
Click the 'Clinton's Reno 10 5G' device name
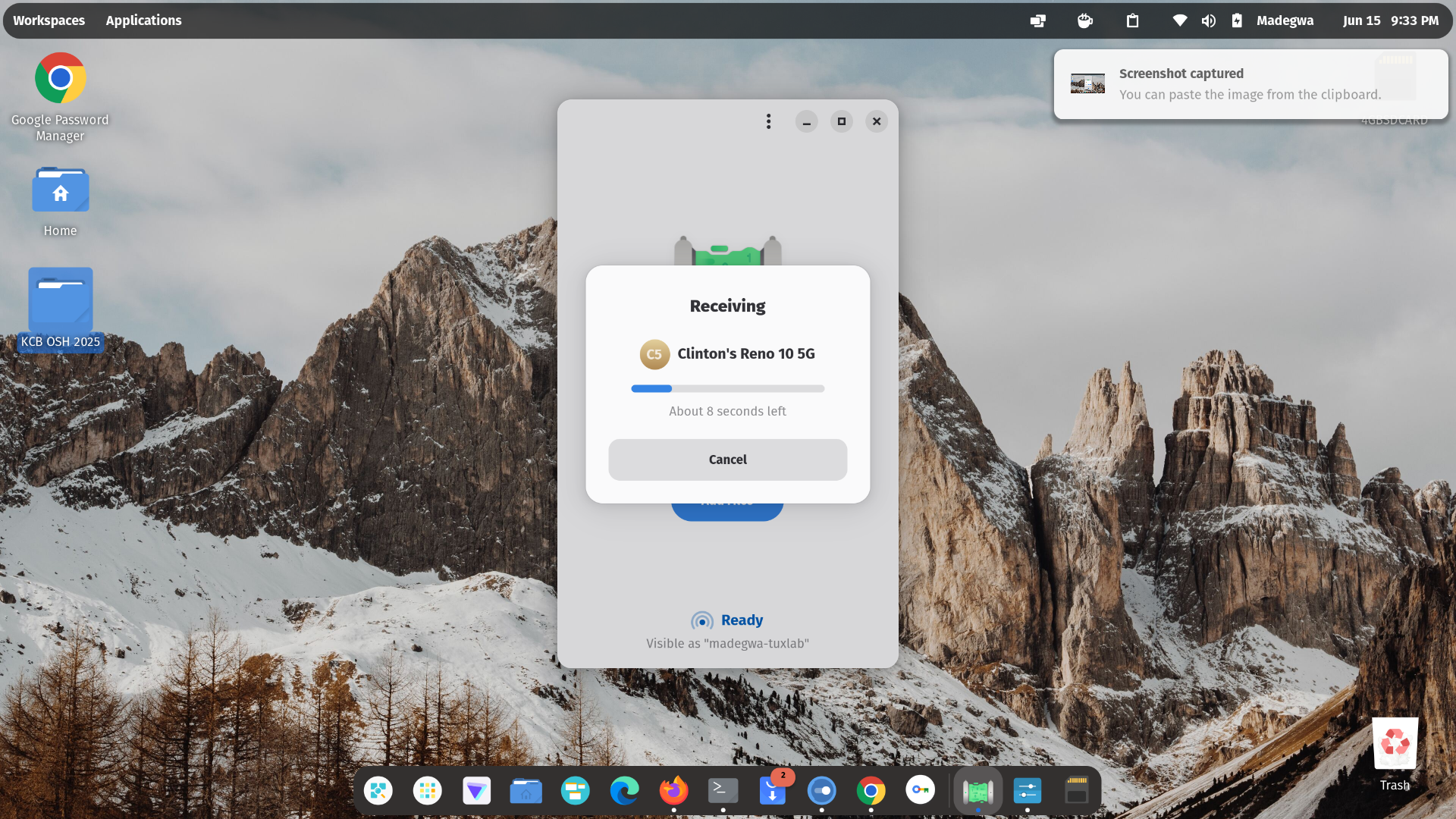(x=746, y=354)
